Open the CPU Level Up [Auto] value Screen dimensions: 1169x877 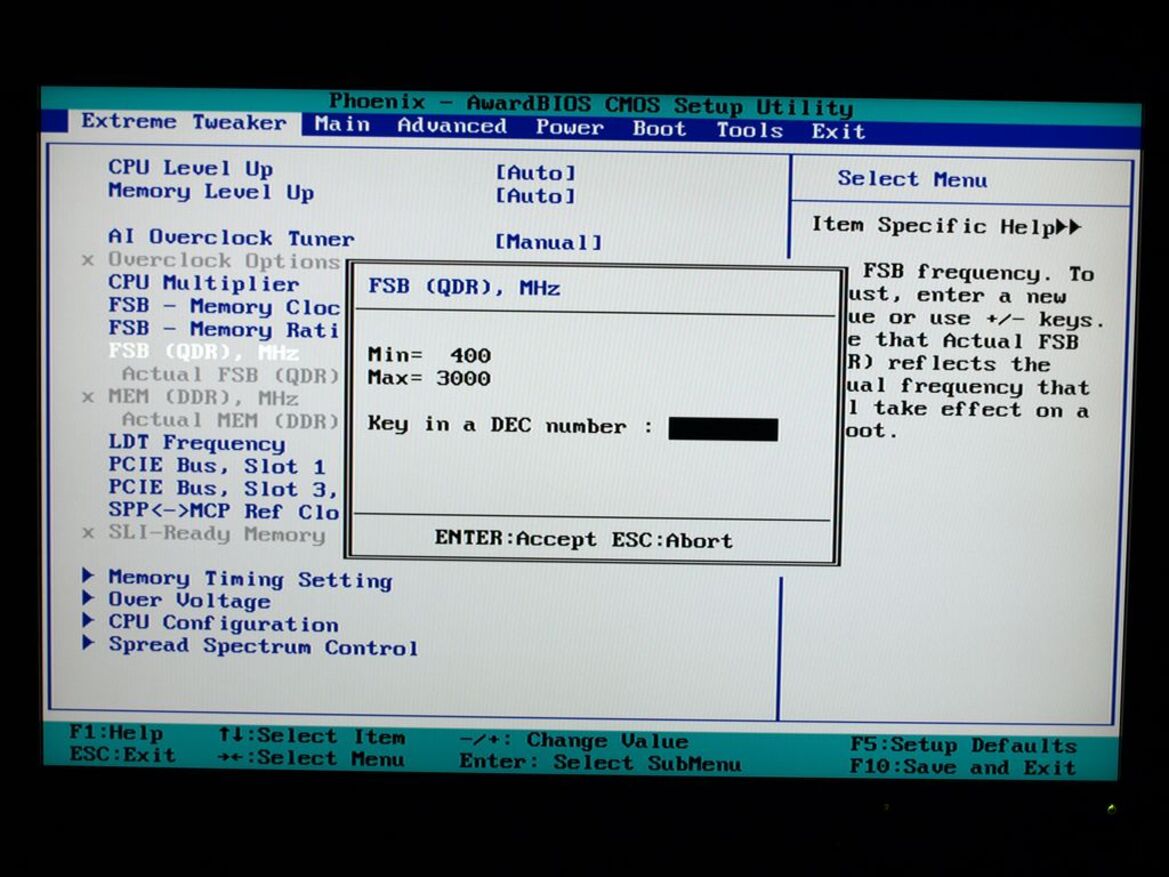536,173
